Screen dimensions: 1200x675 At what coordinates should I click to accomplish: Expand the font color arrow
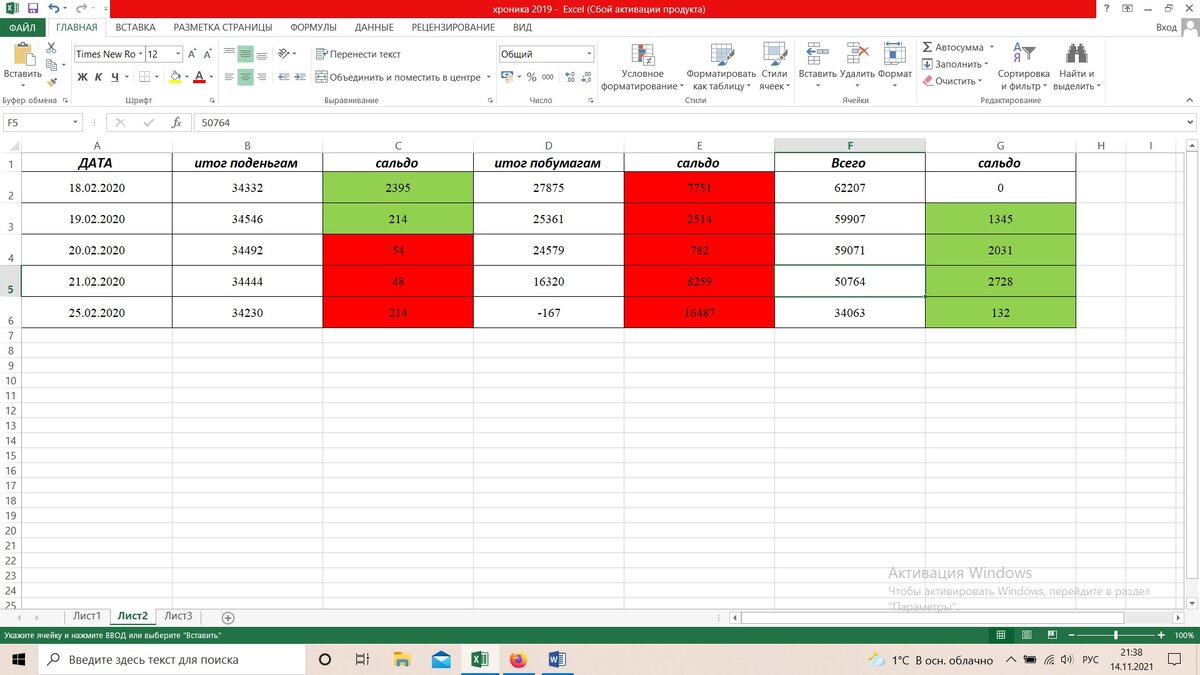(211, 77)
